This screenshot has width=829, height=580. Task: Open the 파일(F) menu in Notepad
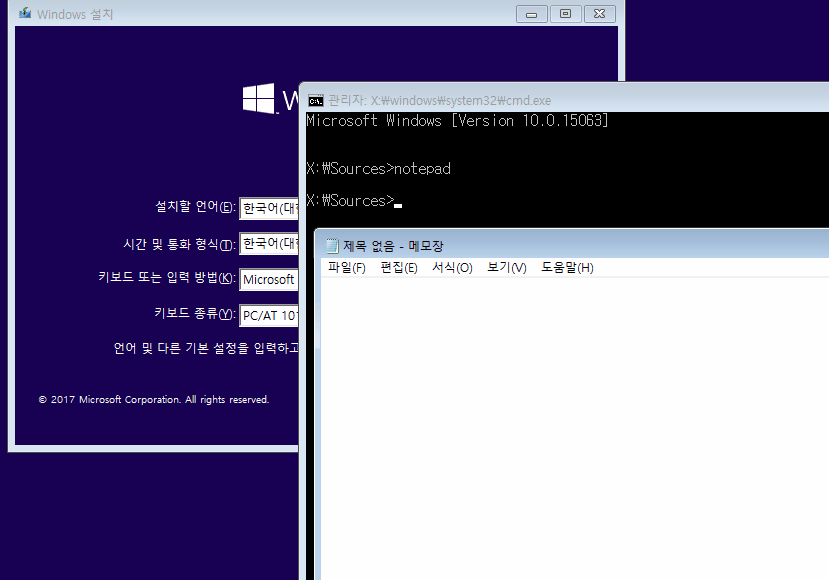pos(347,268)
